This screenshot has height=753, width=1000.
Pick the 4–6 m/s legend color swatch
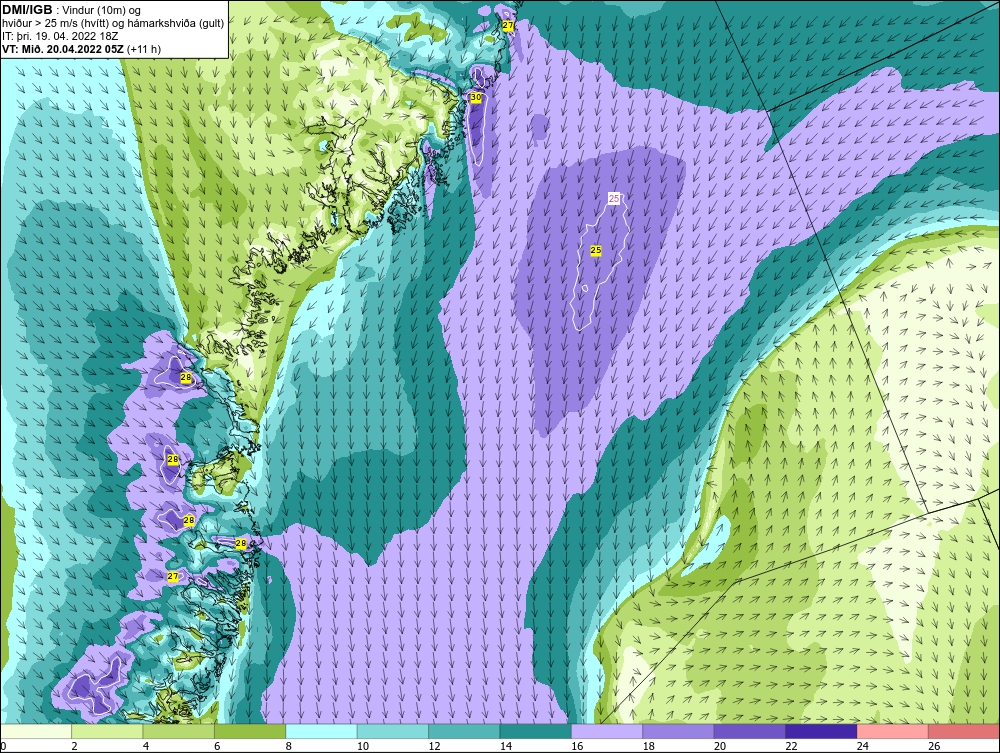tap(179, 731)
